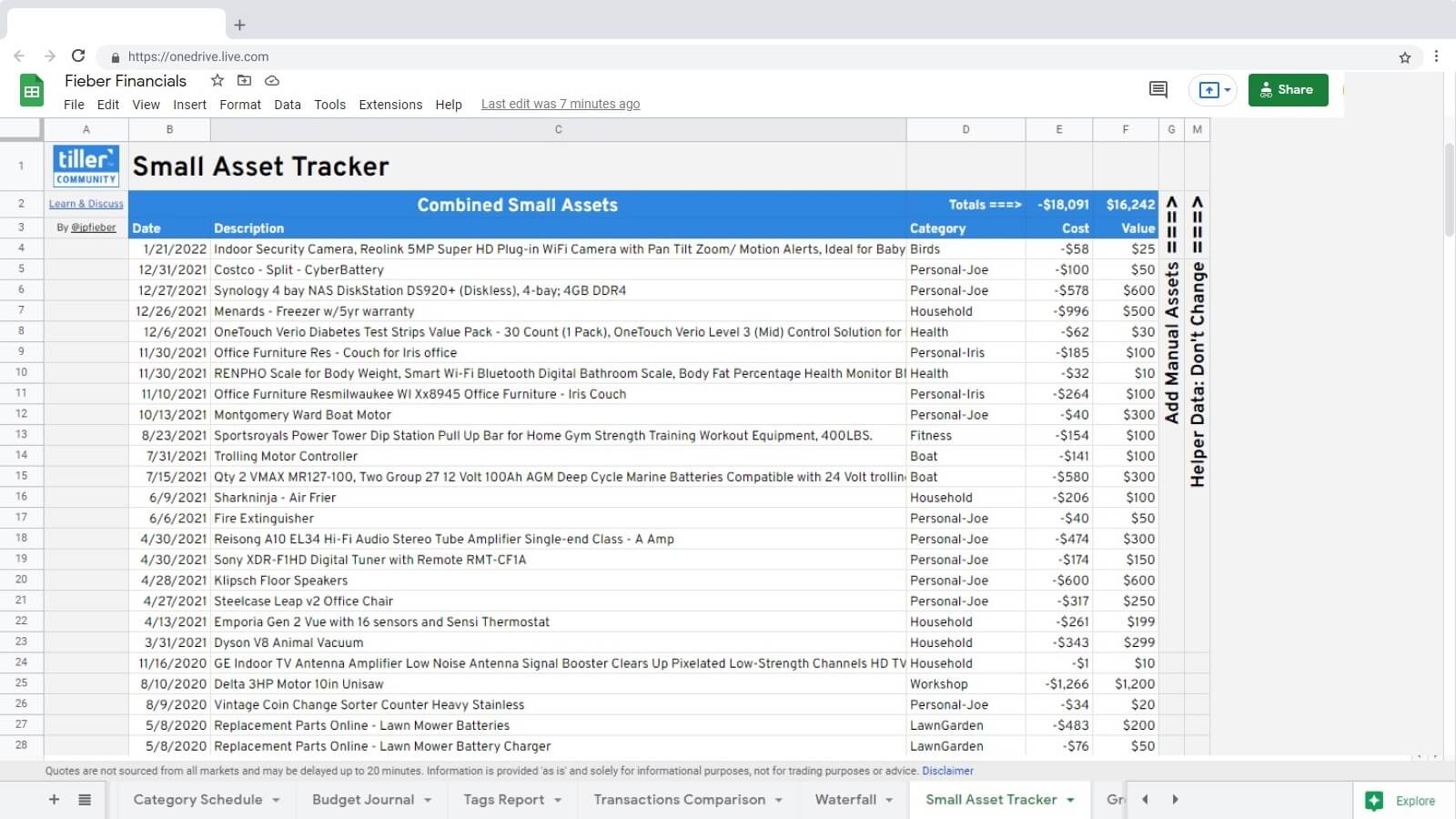Open the Edit menu
Screen dimensions: 1456x819
(x=108, y=105)
